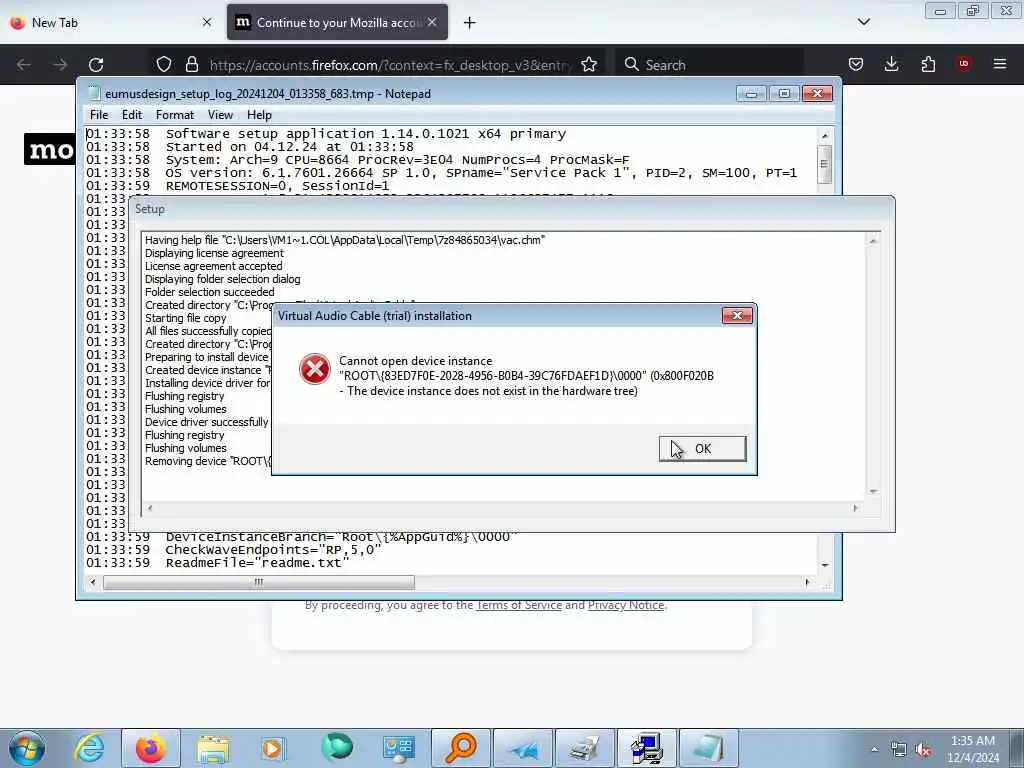The image size is (1024, 768).
Task: Close the New Tab browser tab
Action: coord(207,22)
